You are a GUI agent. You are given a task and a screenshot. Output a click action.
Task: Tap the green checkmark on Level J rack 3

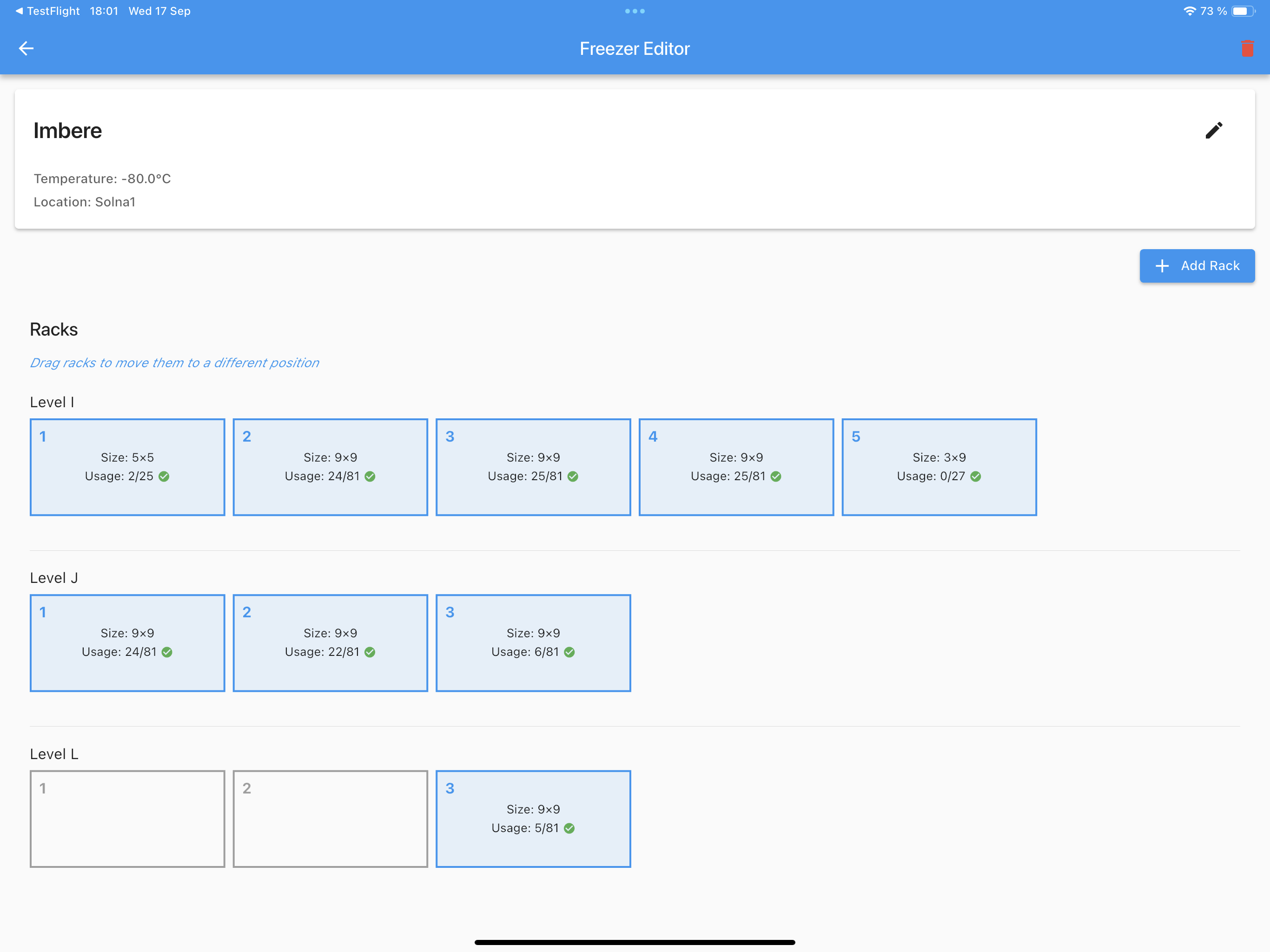point(569,652)
